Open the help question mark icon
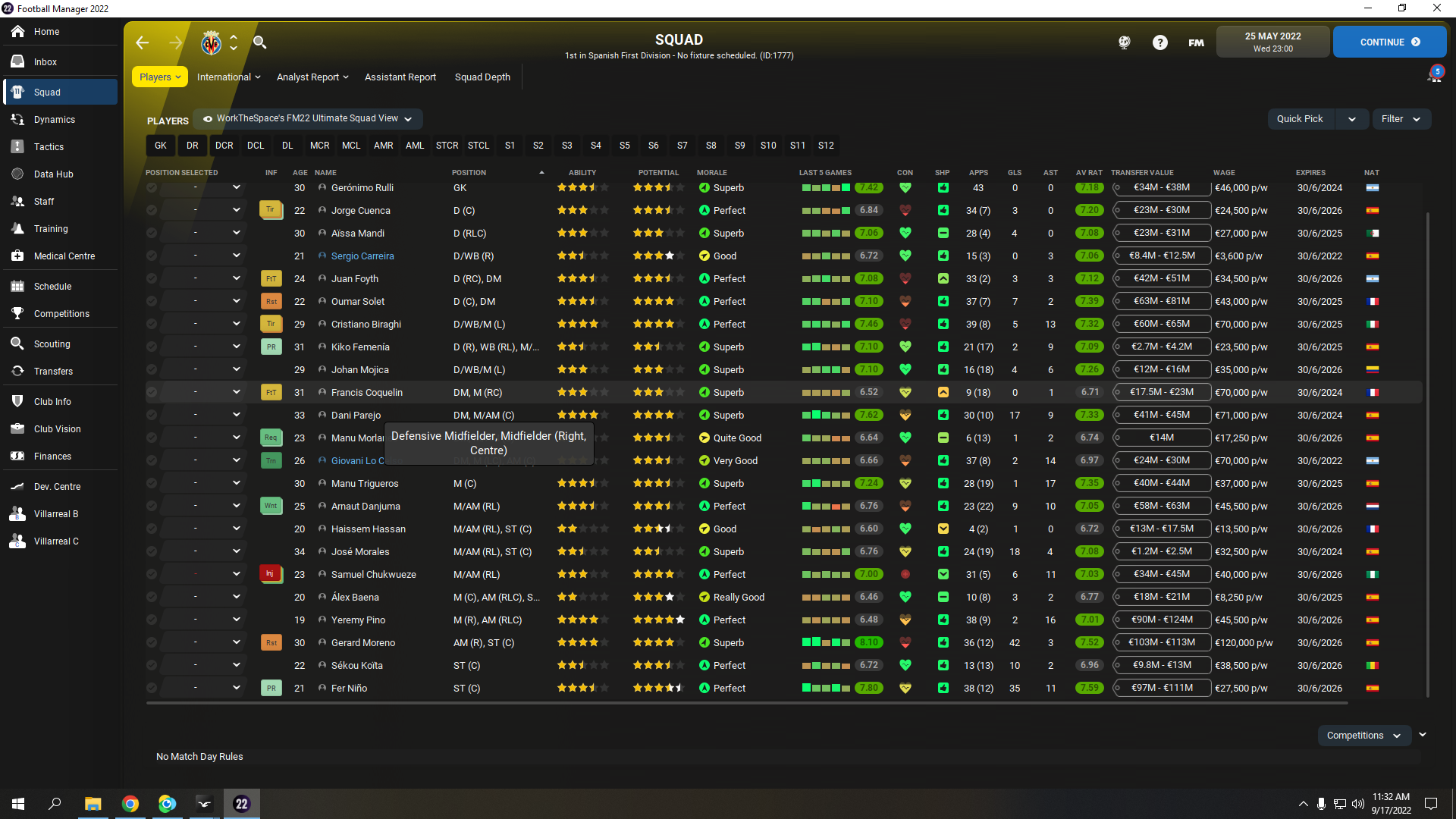Image resolution: width=1456 pixels, height=819 pixels. 1159,42
